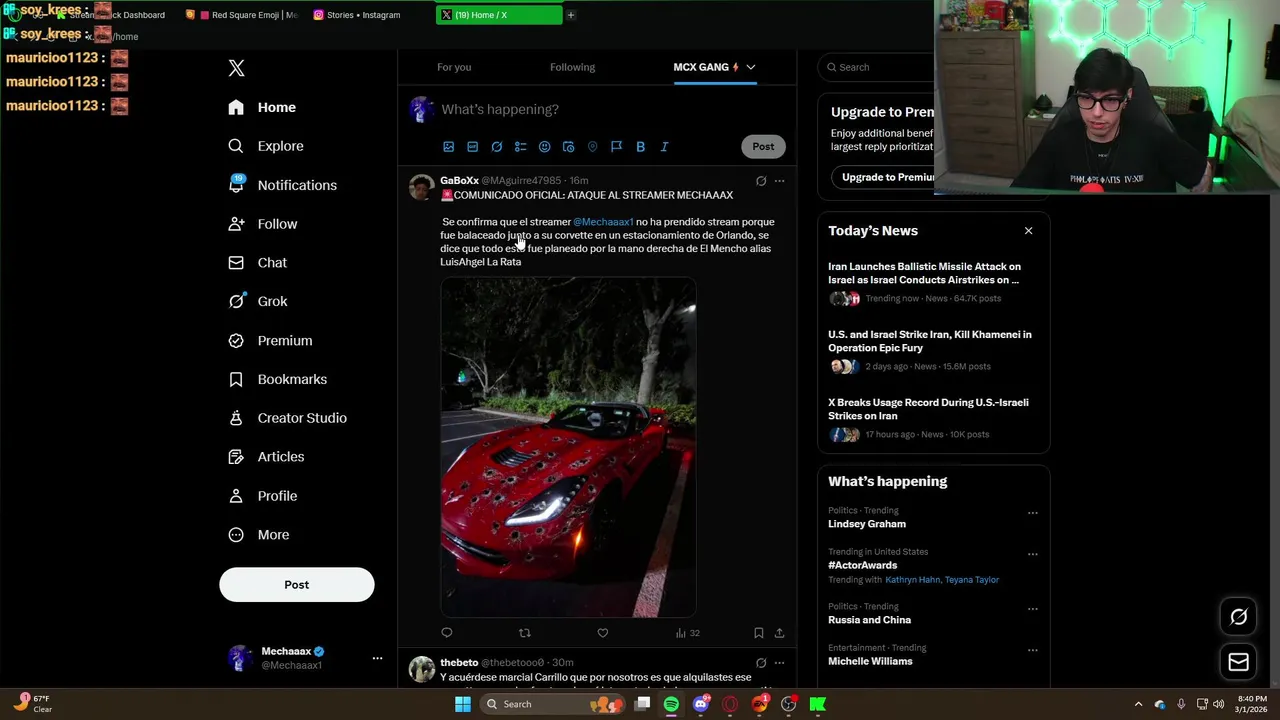Add media with the composer image icon
The image size is (1280, 720).
click(x=449, y=147)
